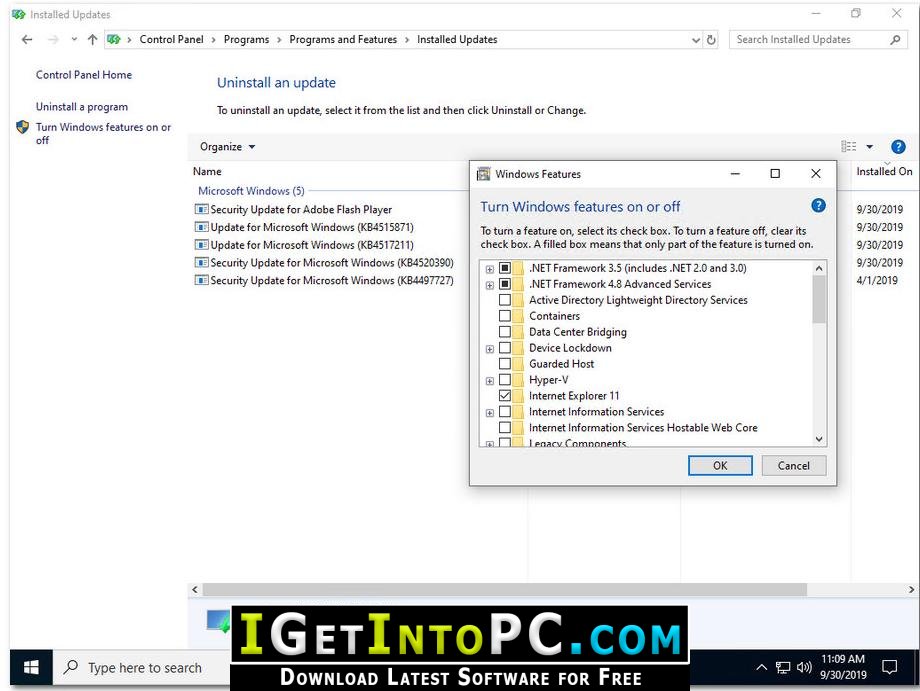Click the icon for Security Update KB4520390
The image size is (920, 691).
tap(201, 262)
